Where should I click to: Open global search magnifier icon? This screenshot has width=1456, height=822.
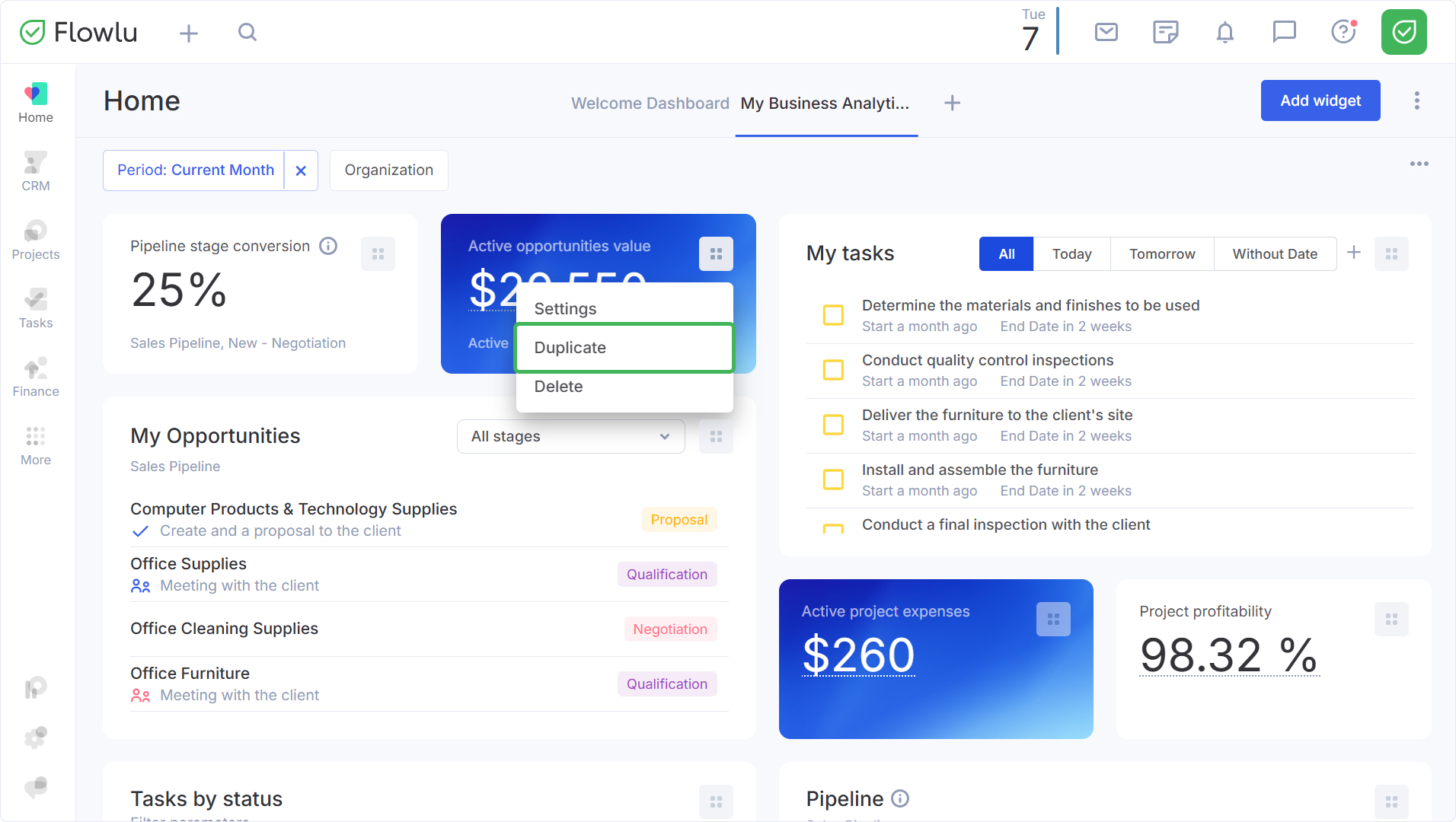coord(247,32)
